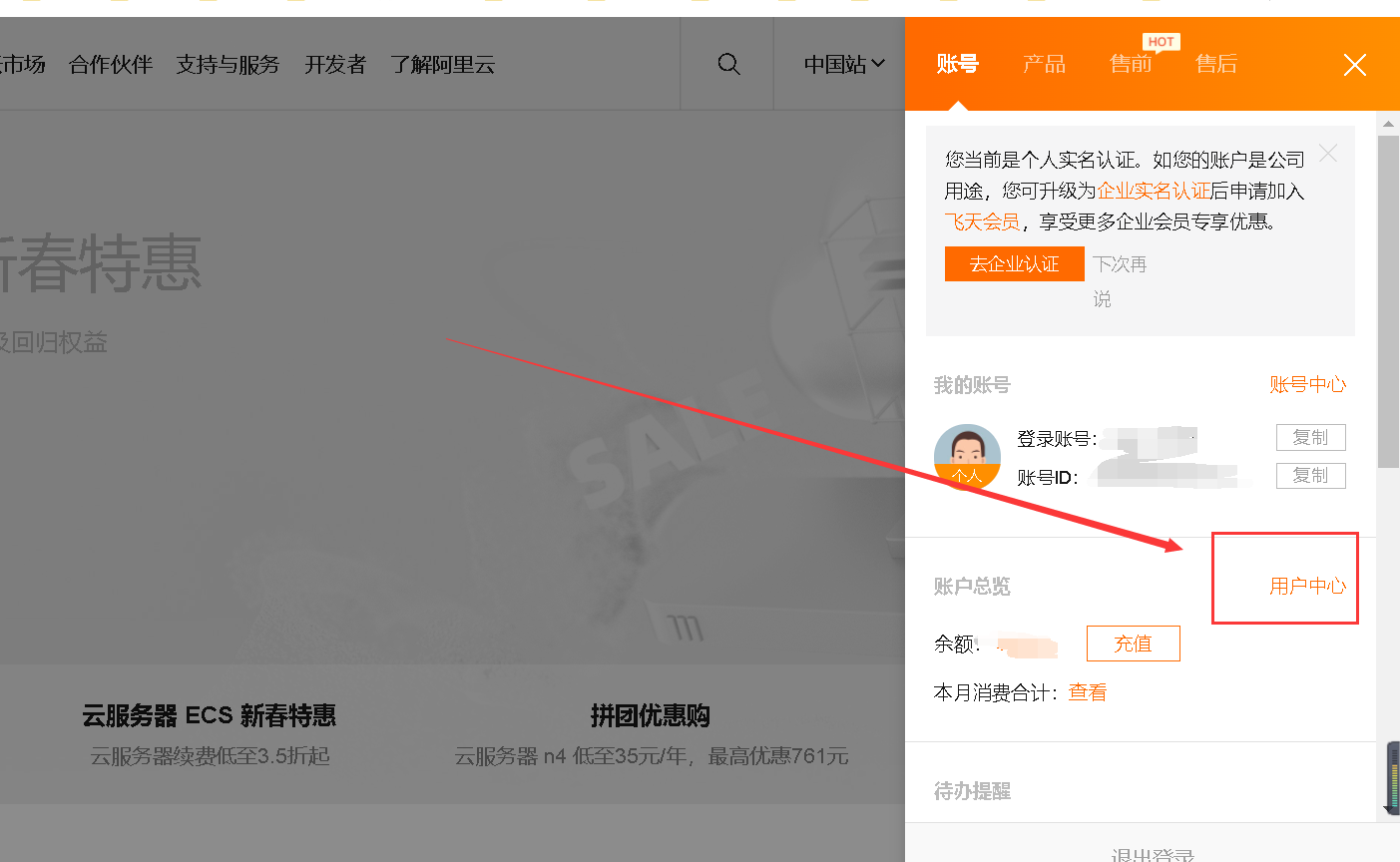The image size is (1400, 862).
Task: Click the 新春特惠 banner title
Action: point(100,264)
